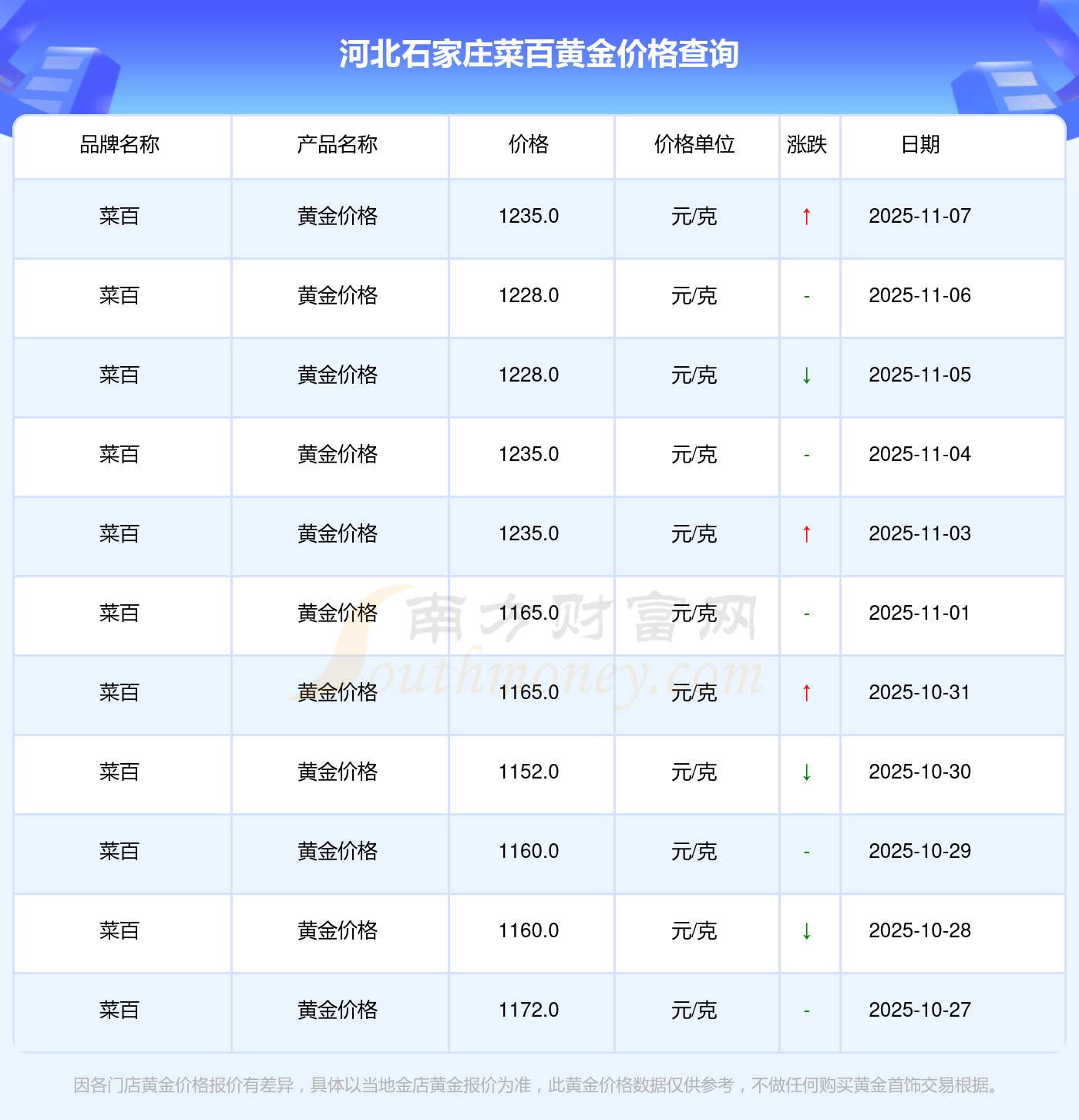
Task: Click 菜百 brand in the 2025-11-05 row
Action: click(119, 375)
